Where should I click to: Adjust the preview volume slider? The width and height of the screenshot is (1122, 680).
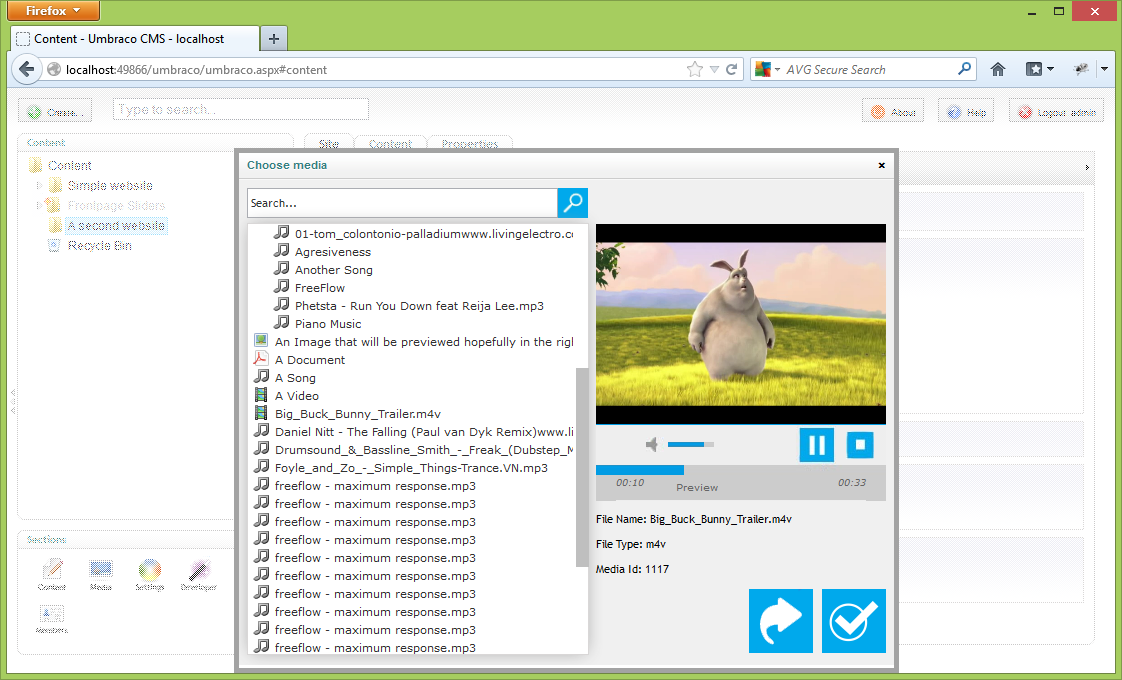[x=691, y=445]
